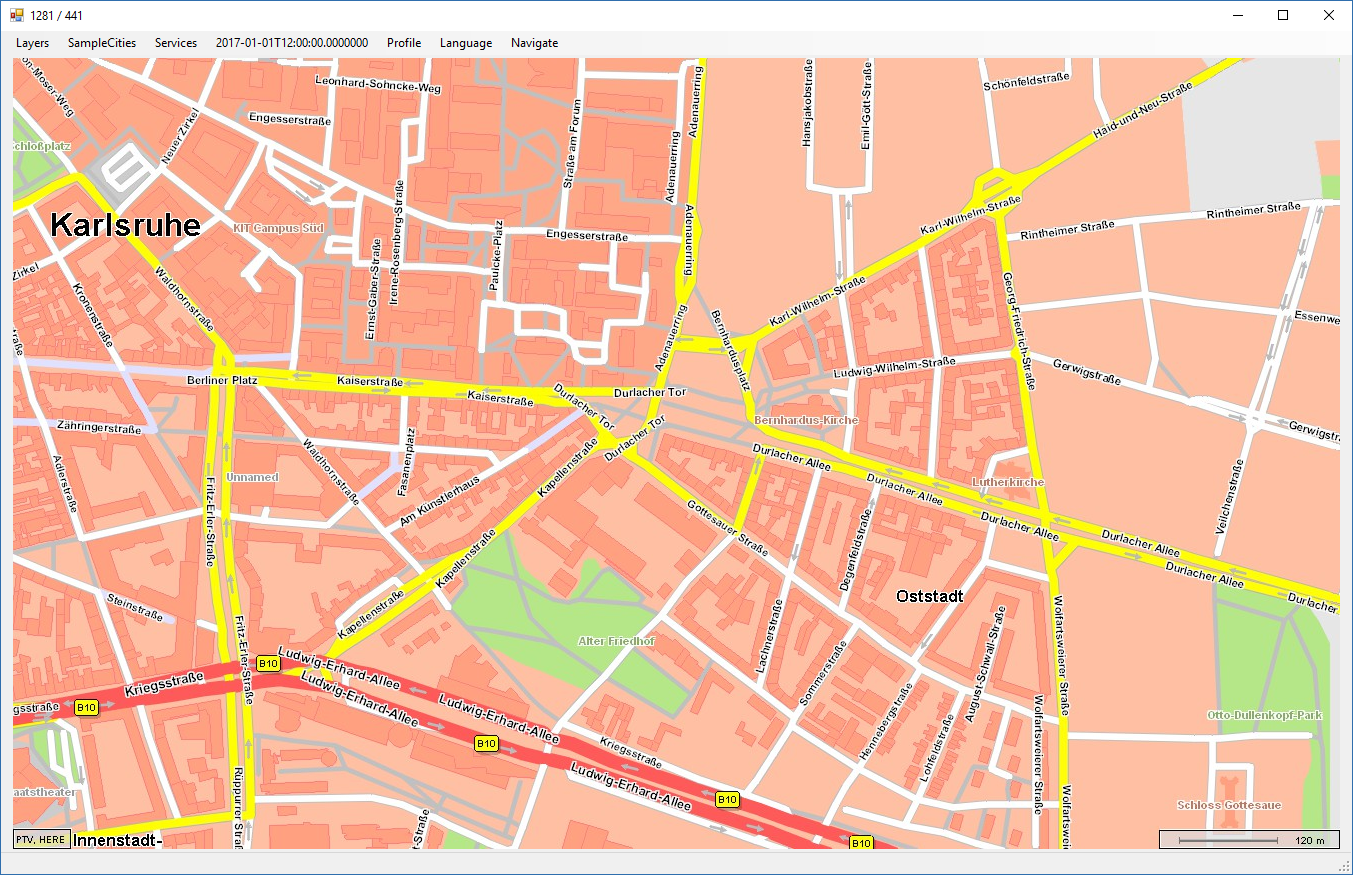Viewport: 1353px width, 875px height.
Task: Click the Alter Friedhof park label
Action: pyautogui.click(x=617, y=640)
